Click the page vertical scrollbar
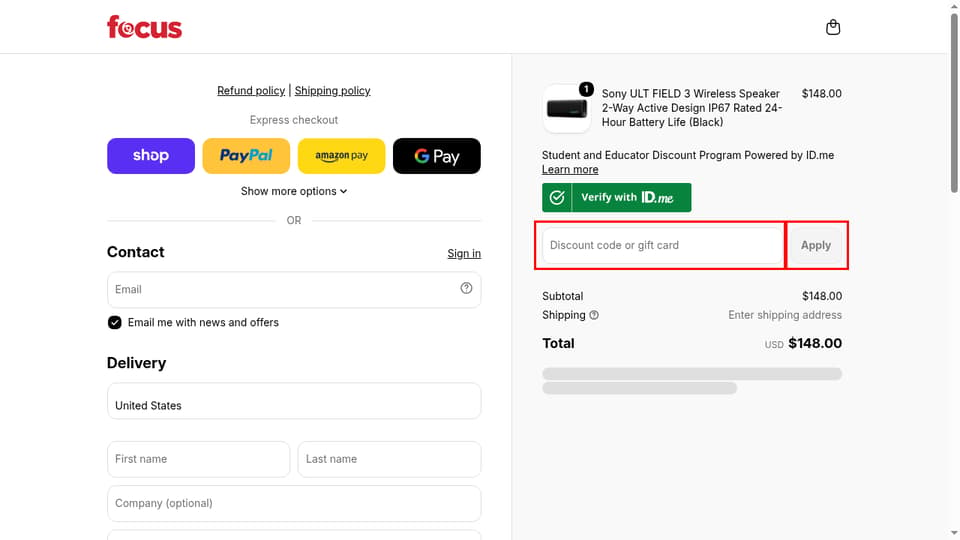 click(954, 104)
